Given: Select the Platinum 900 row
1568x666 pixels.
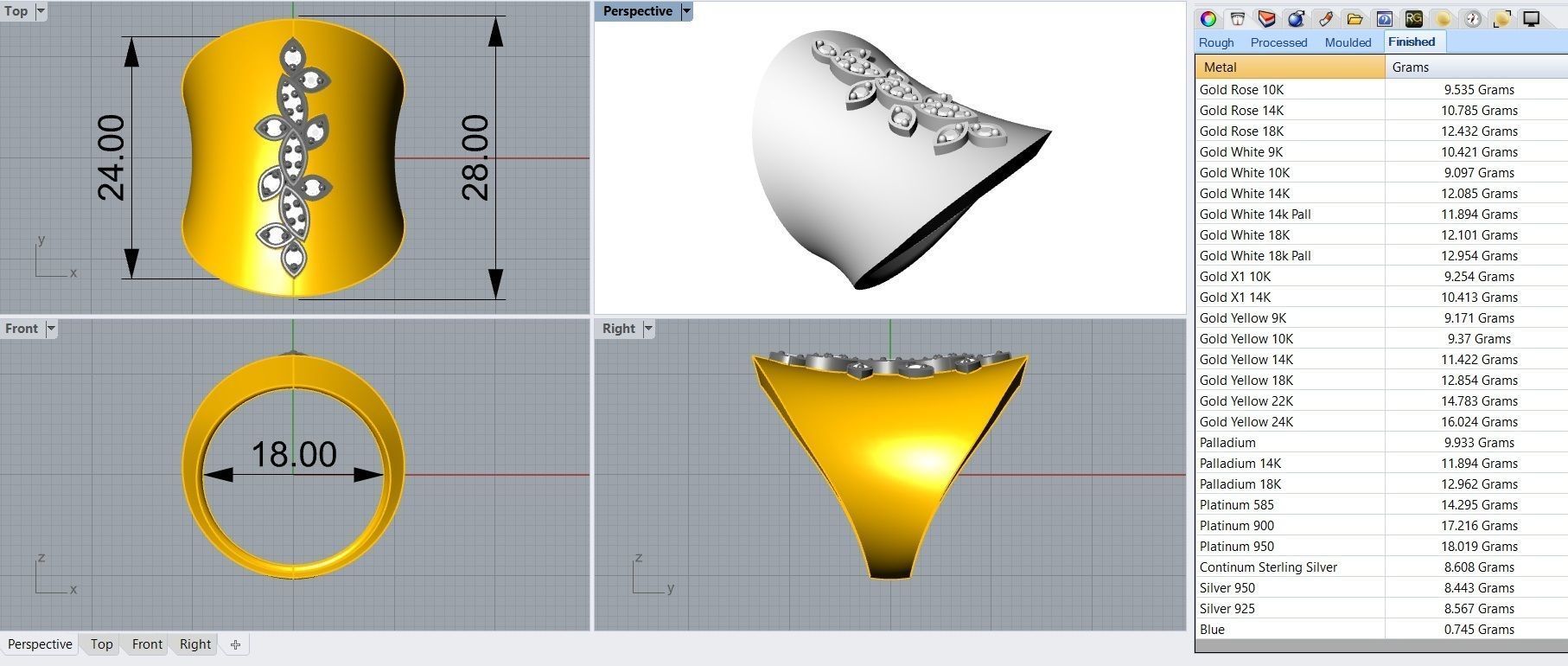Looking at the screenshot, I should [x=1381, y=525].
